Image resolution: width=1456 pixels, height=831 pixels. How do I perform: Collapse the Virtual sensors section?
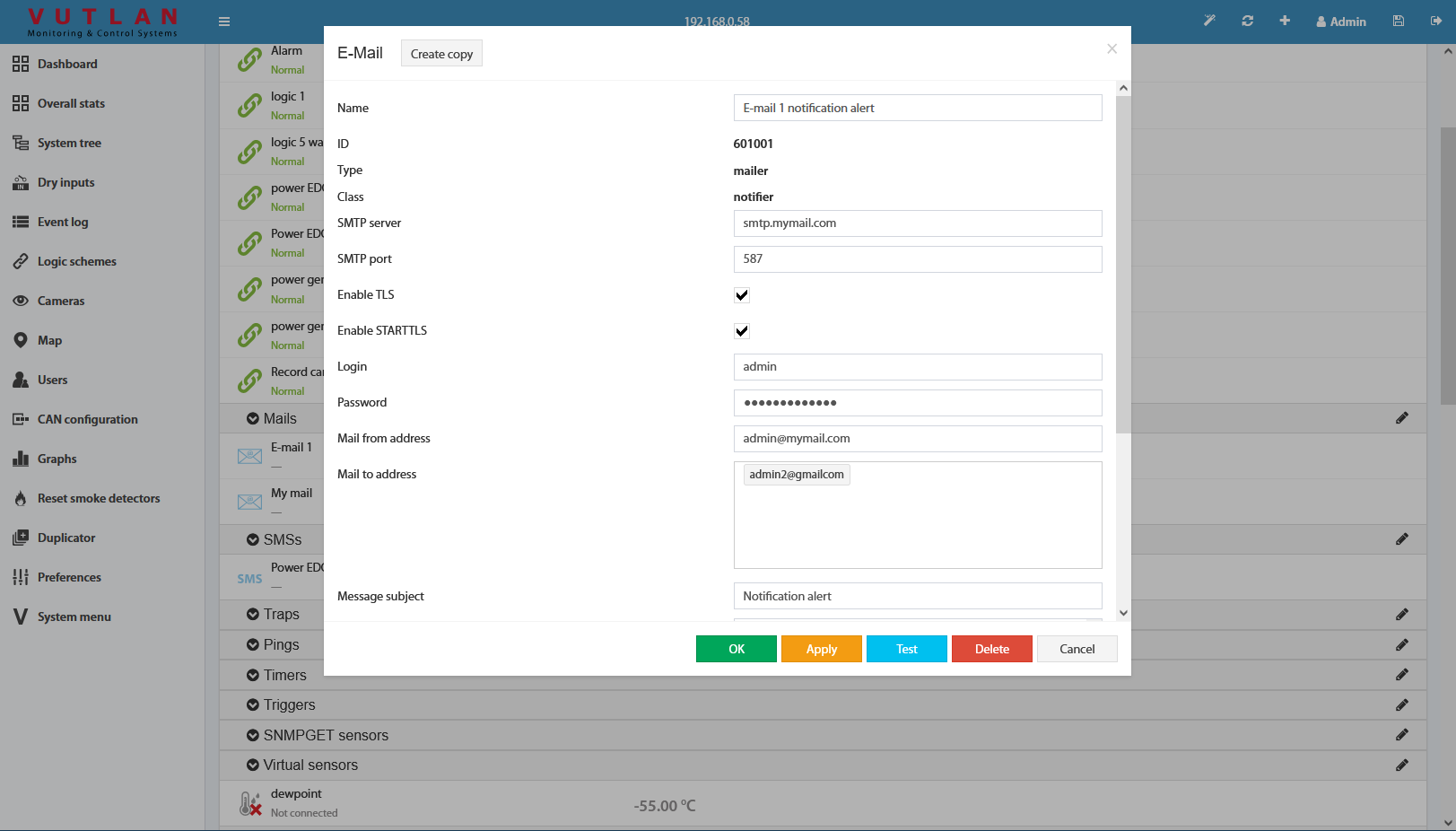(252, 765)
